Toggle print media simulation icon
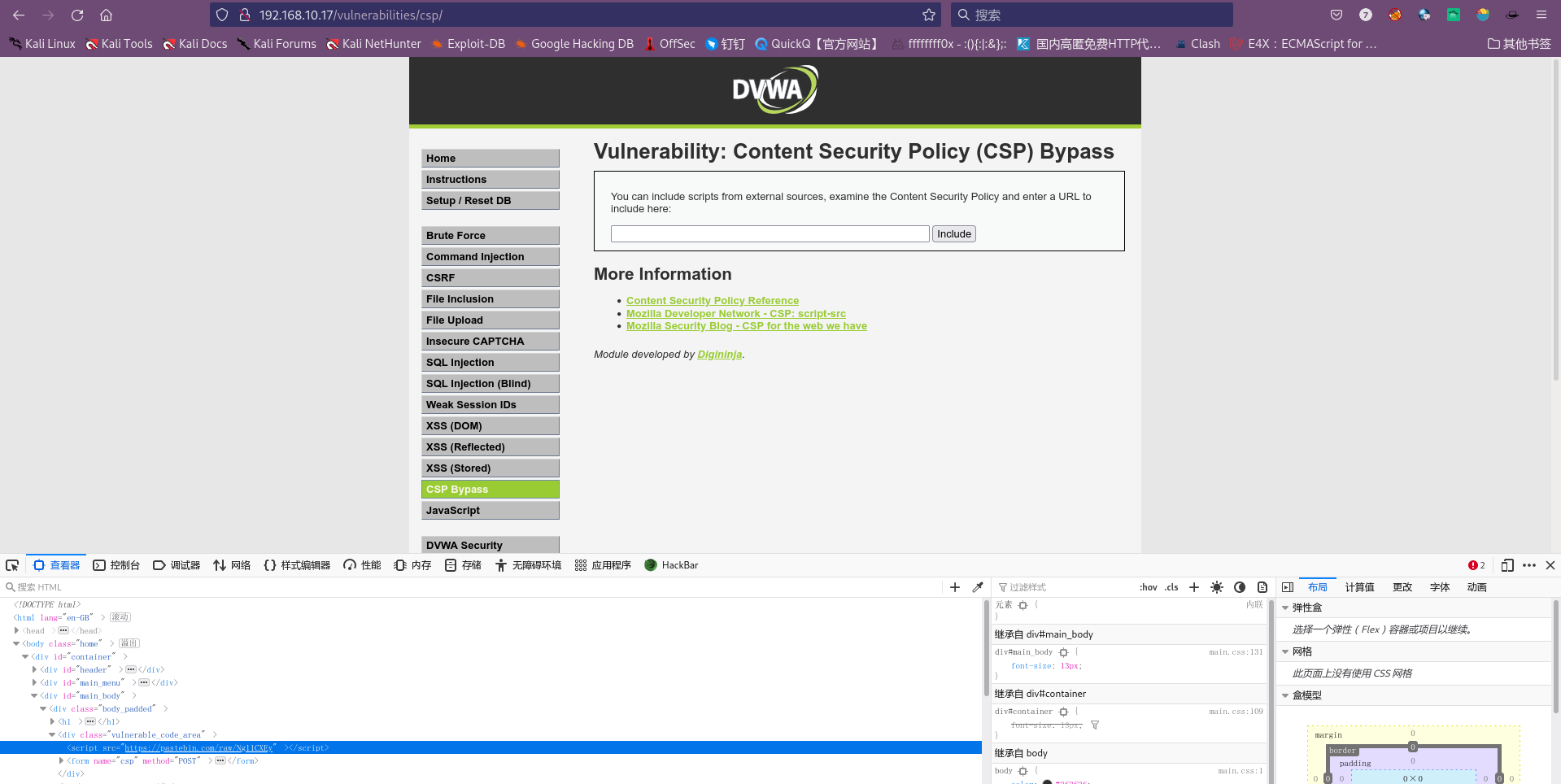This screenshot has height=784, width=1561. 1262,586
